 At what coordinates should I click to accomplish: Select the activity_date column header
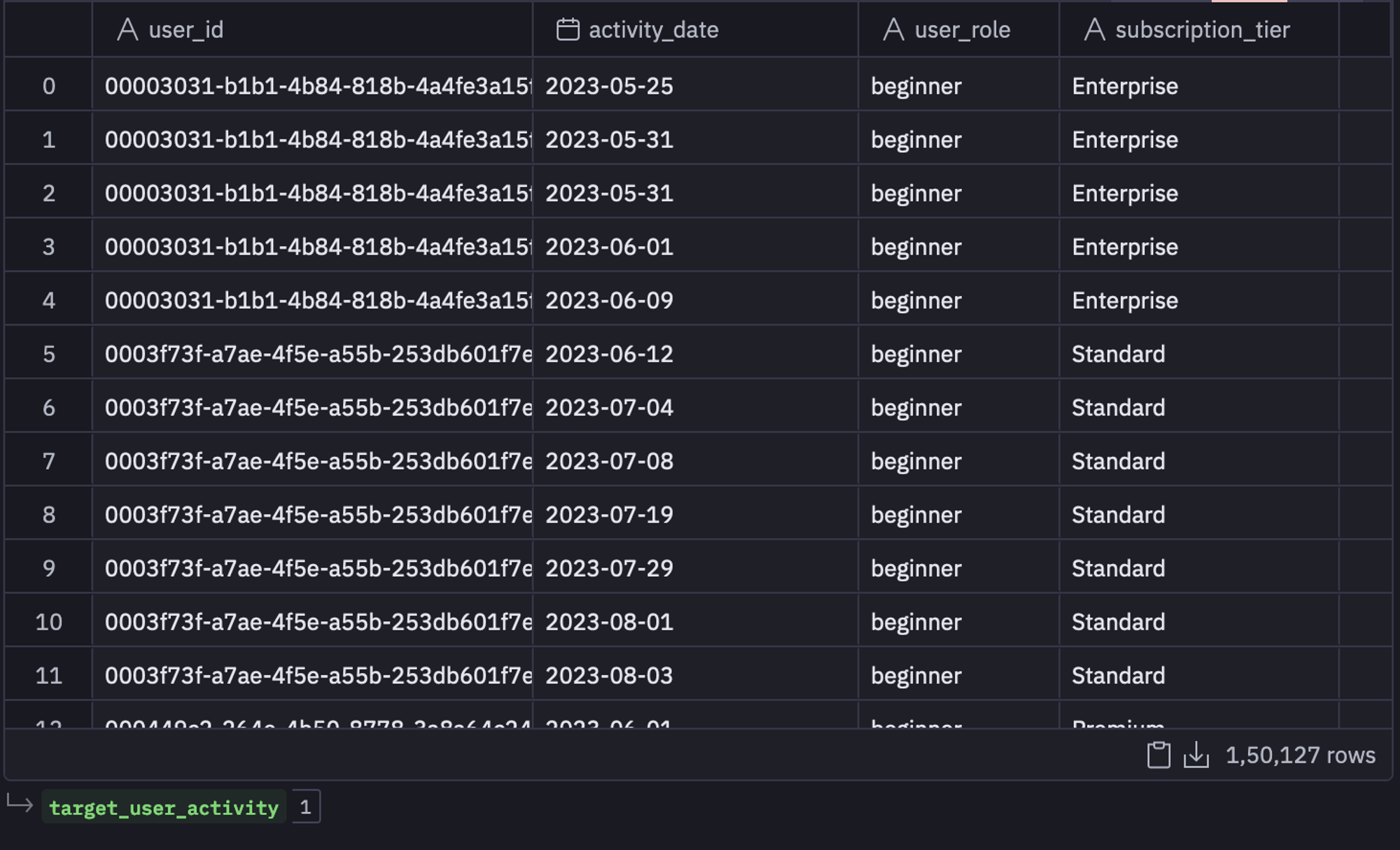[x=695, y=29]
